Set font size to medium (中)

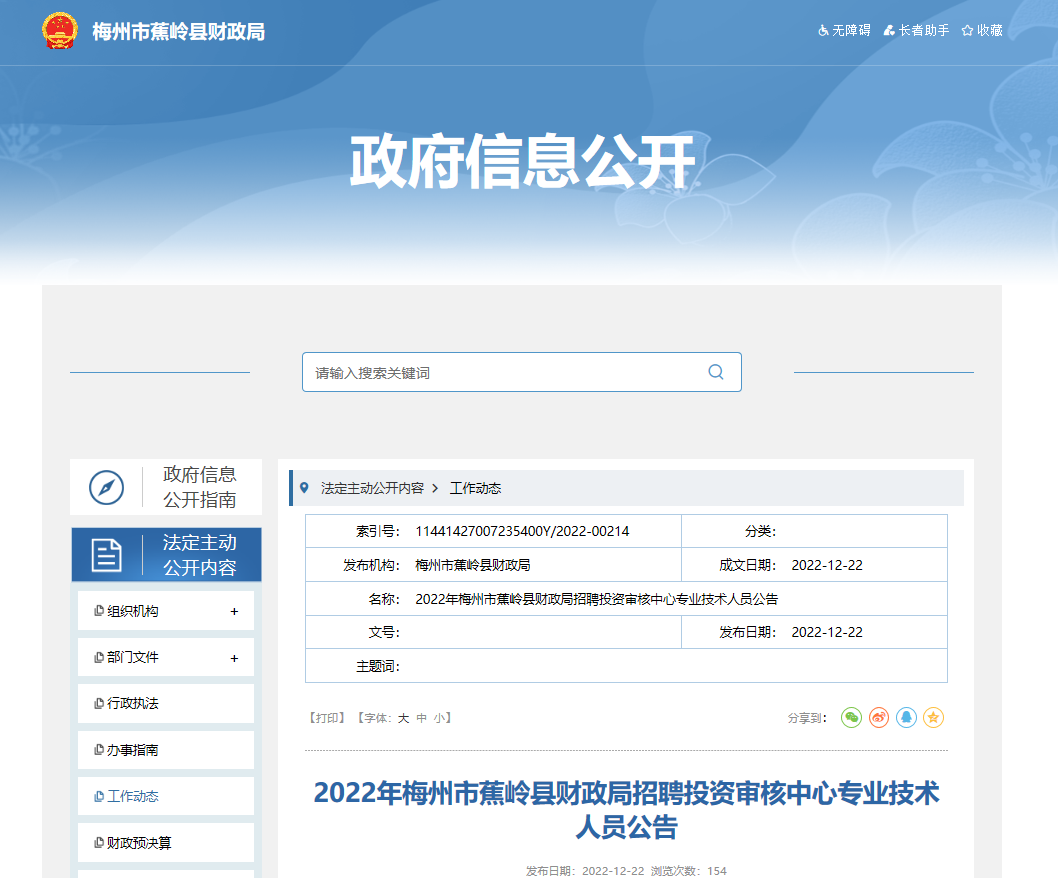[x=421, y=718]
